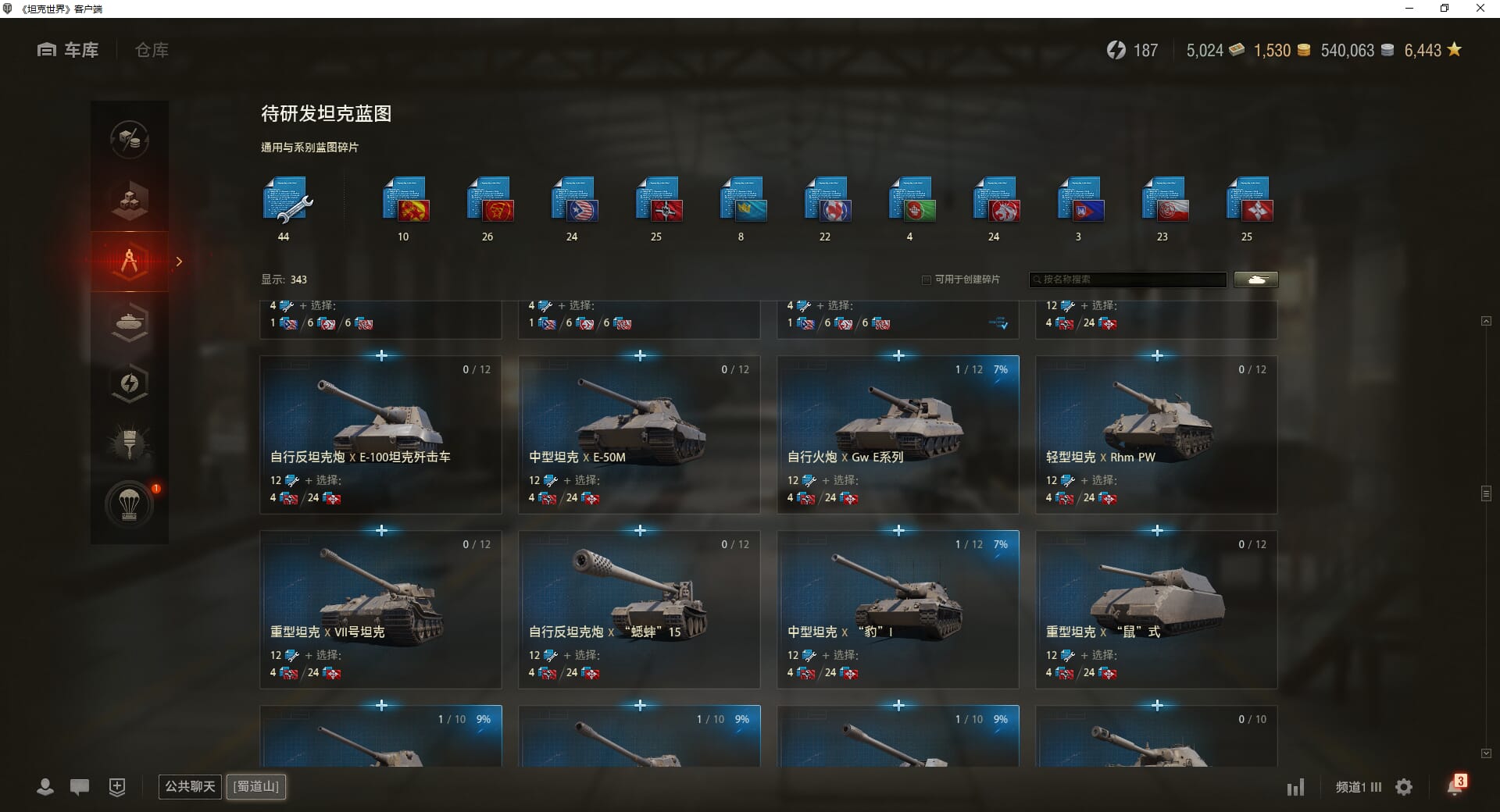
Task: Expand sidebar with arrow next to blueprints
Action: 179,262
